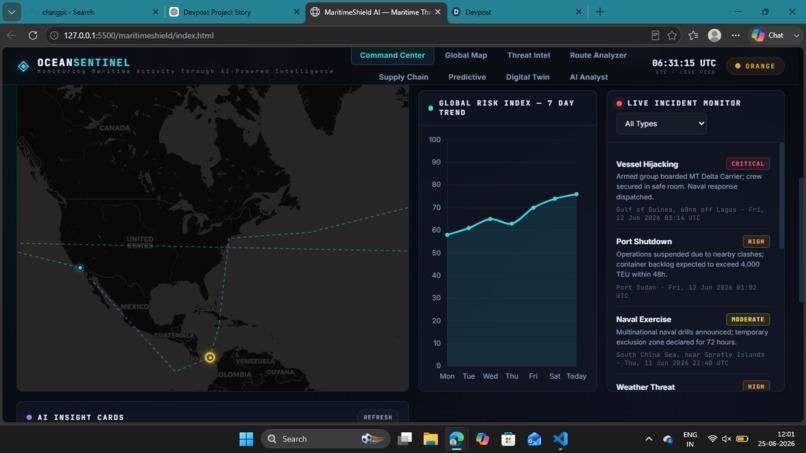Click the incident monitor scrollbar
The width and height of the screenshot is (806, 453).
782,195
